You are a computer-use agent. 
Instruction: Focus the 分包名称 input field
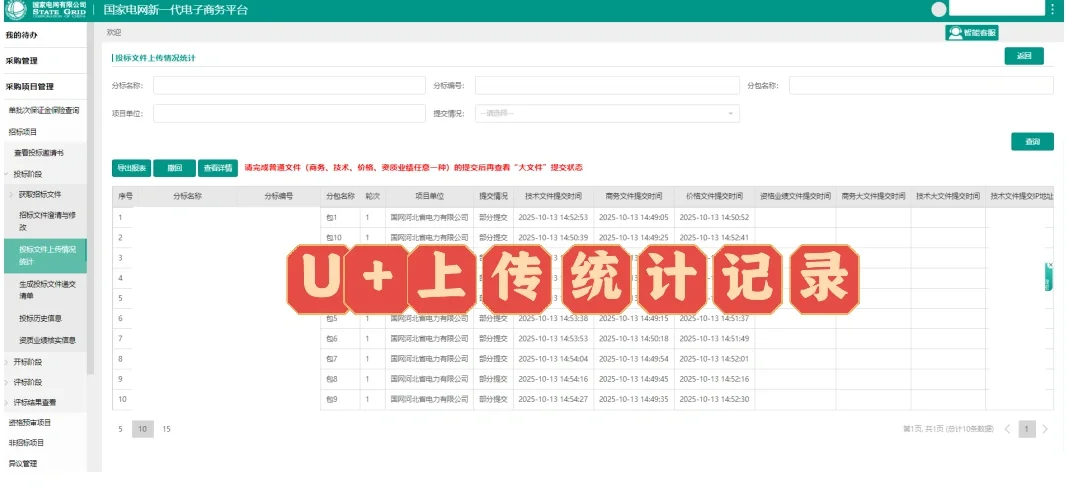pyautogui.click(x=921, y=85)
